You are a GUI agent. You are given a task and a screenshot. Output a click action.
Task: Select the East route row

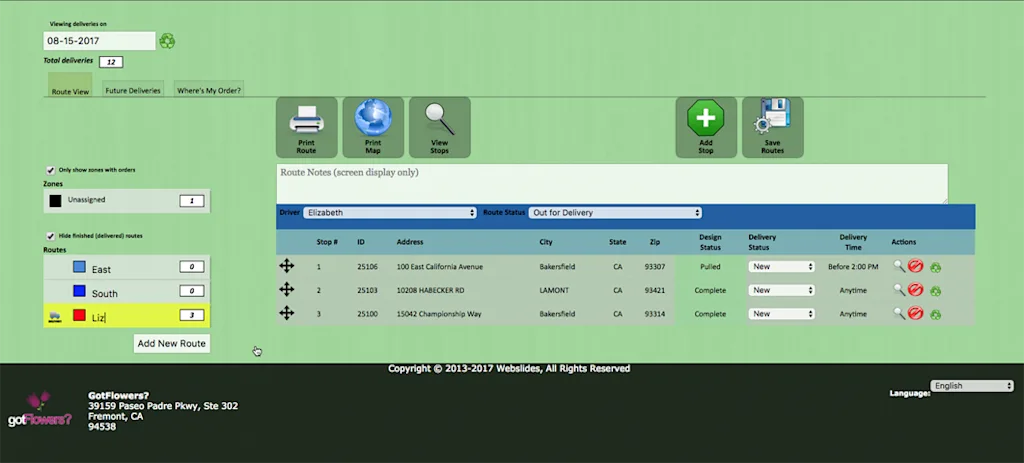pos(127,268)
